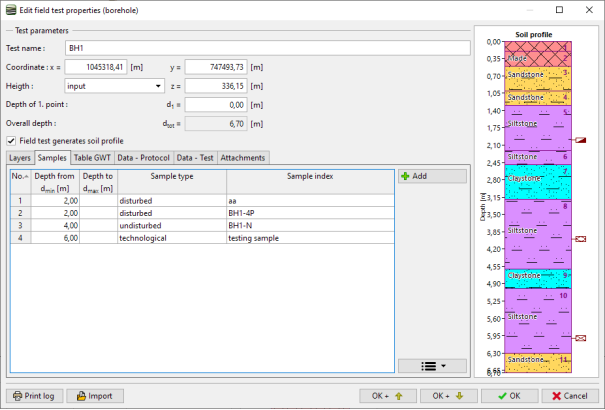Select the cyan Claystone layer 7 in profile
Viewport: 605px width, 410px height.
coord(538,178)
